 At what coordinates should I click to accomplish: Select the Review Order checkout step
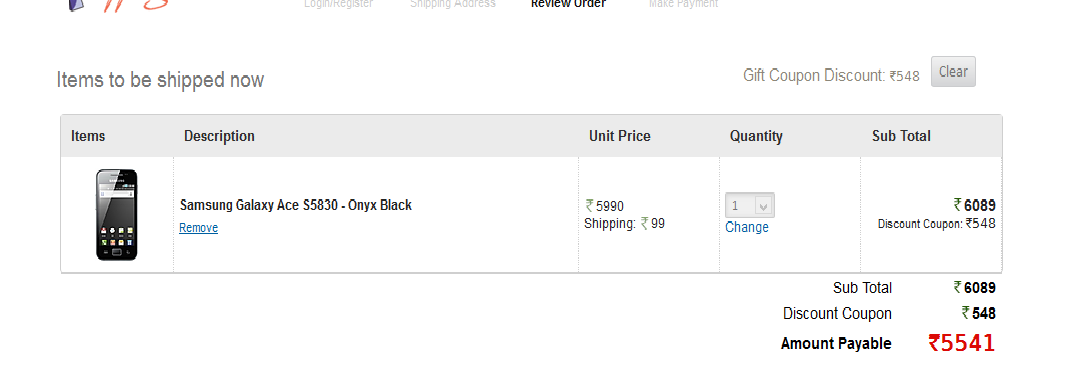[x=568, y=4]
